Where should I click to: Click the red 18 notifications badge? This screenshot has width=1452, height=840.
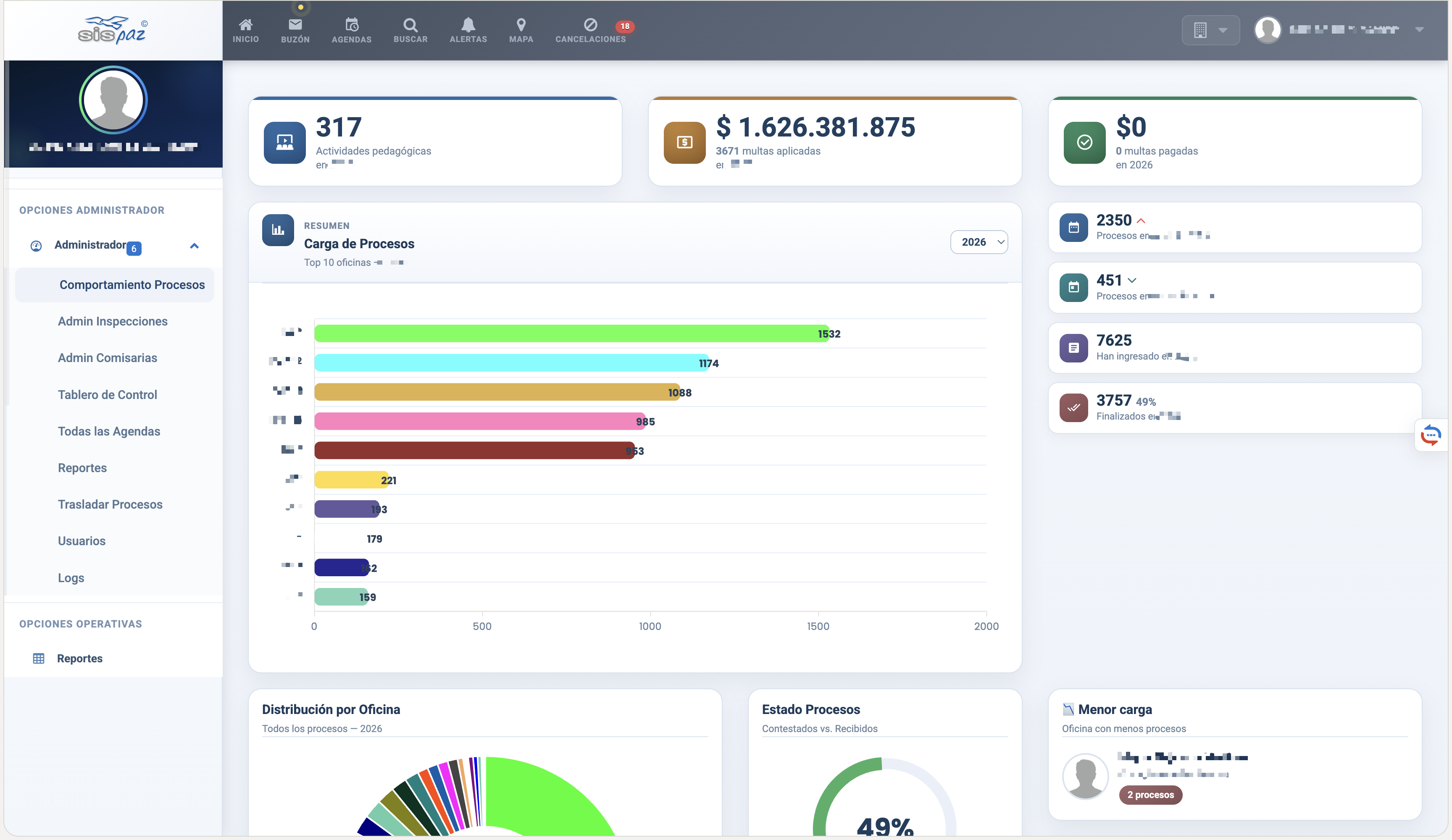tap(625, 26)
